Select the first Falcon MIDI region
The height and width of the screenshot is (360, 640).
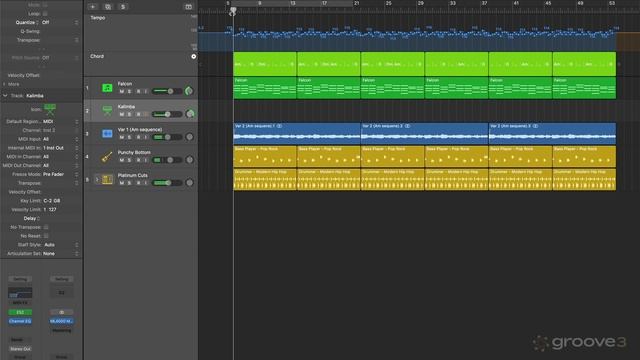tap(265, 88)
